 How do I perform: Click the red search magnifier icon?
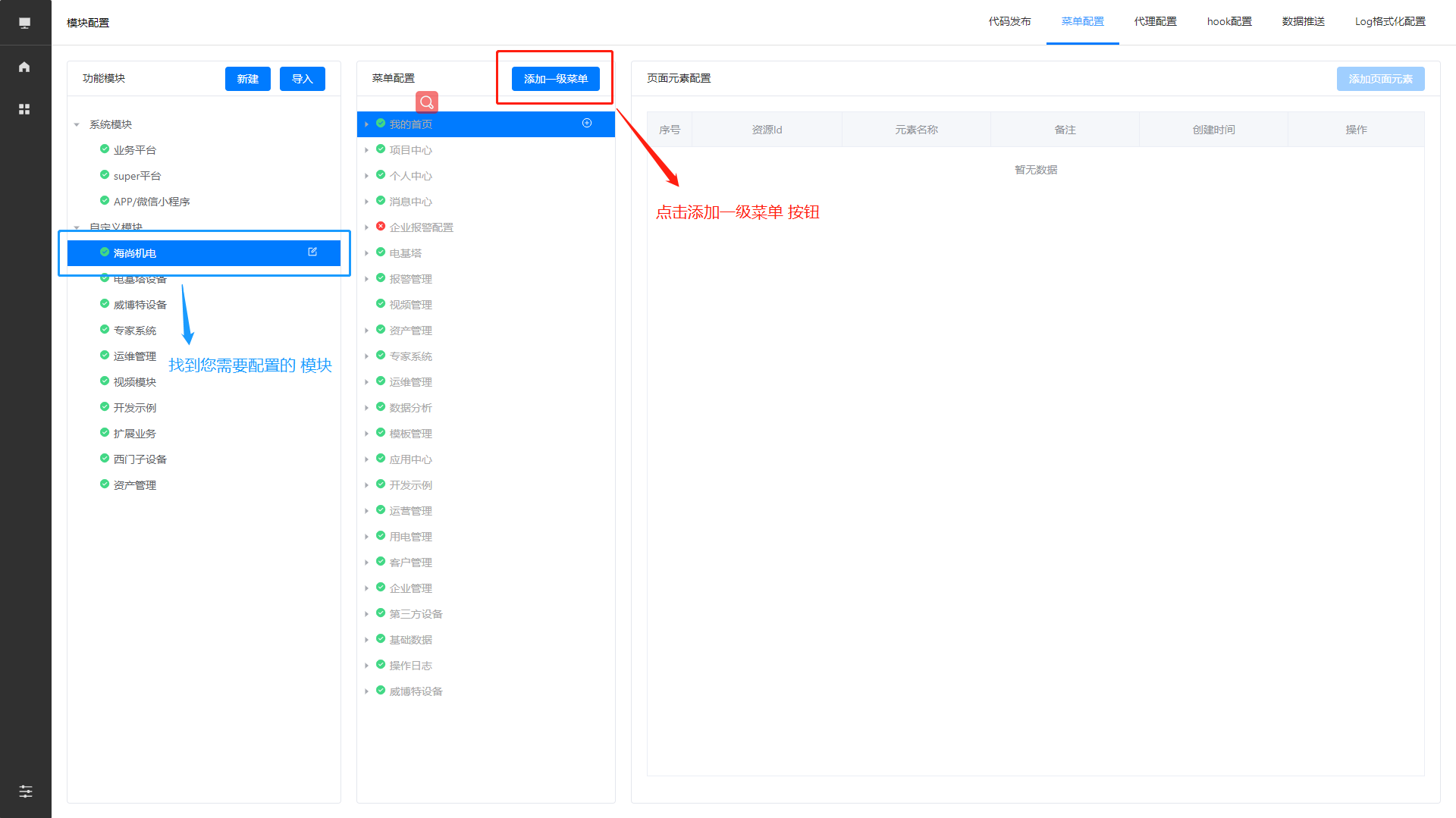pos(427,102)
